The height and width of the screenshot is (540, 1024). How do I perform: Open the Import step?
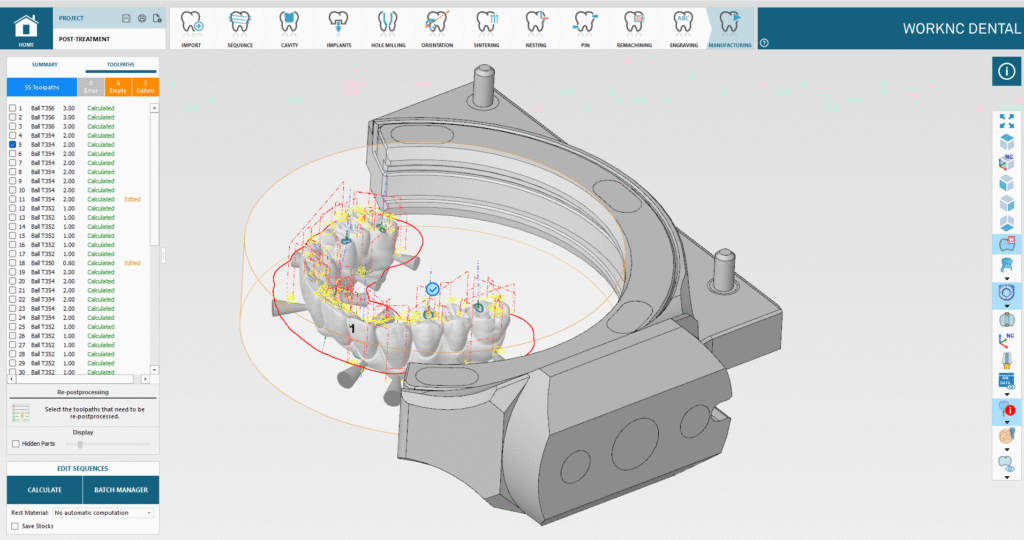pyautogui.click(x=191, y=29)
